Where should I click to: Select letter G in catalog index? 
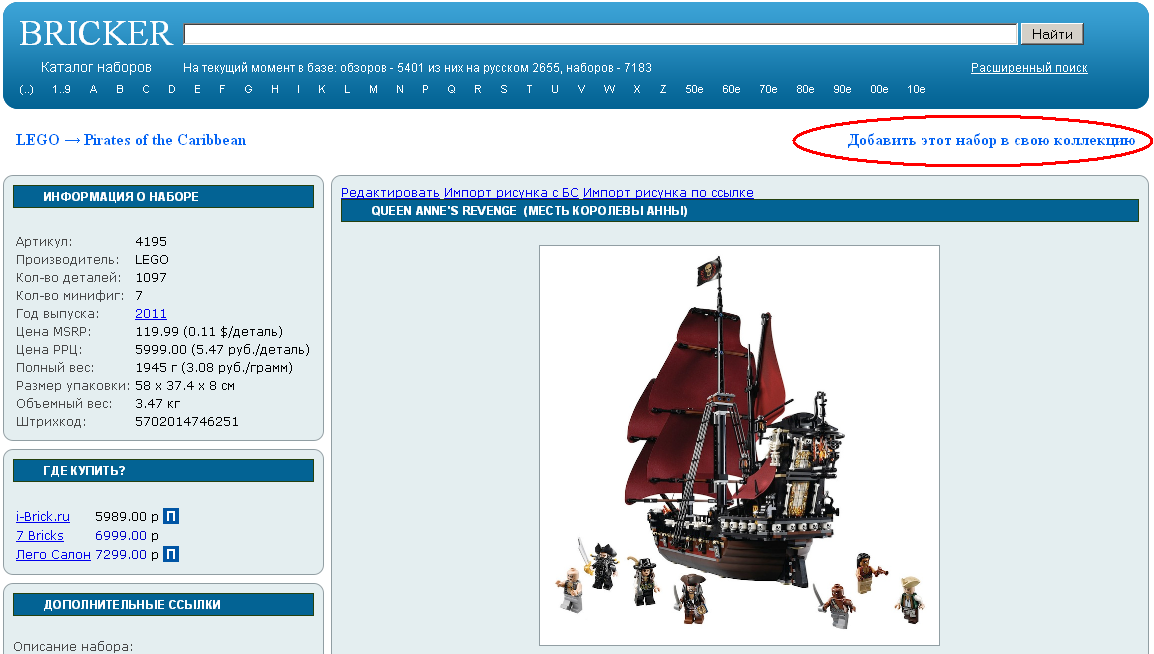pos(248,89)
